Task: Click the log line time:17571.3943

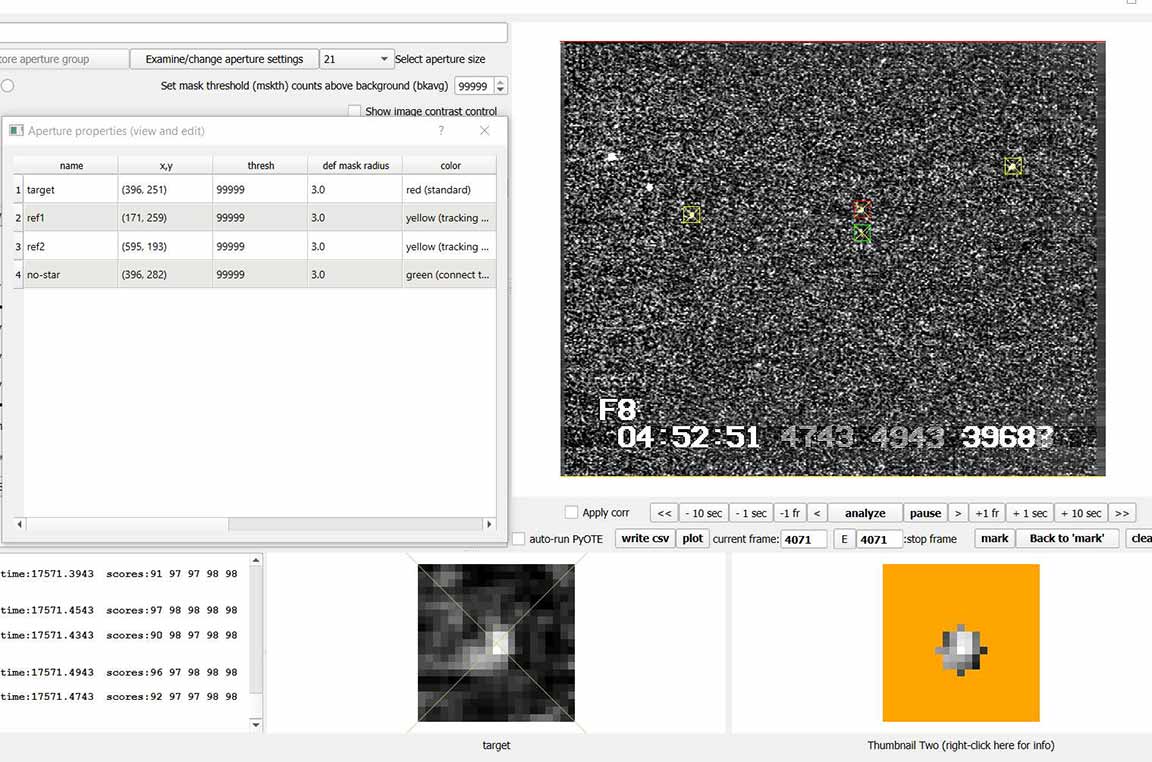Action: [119, 574]
